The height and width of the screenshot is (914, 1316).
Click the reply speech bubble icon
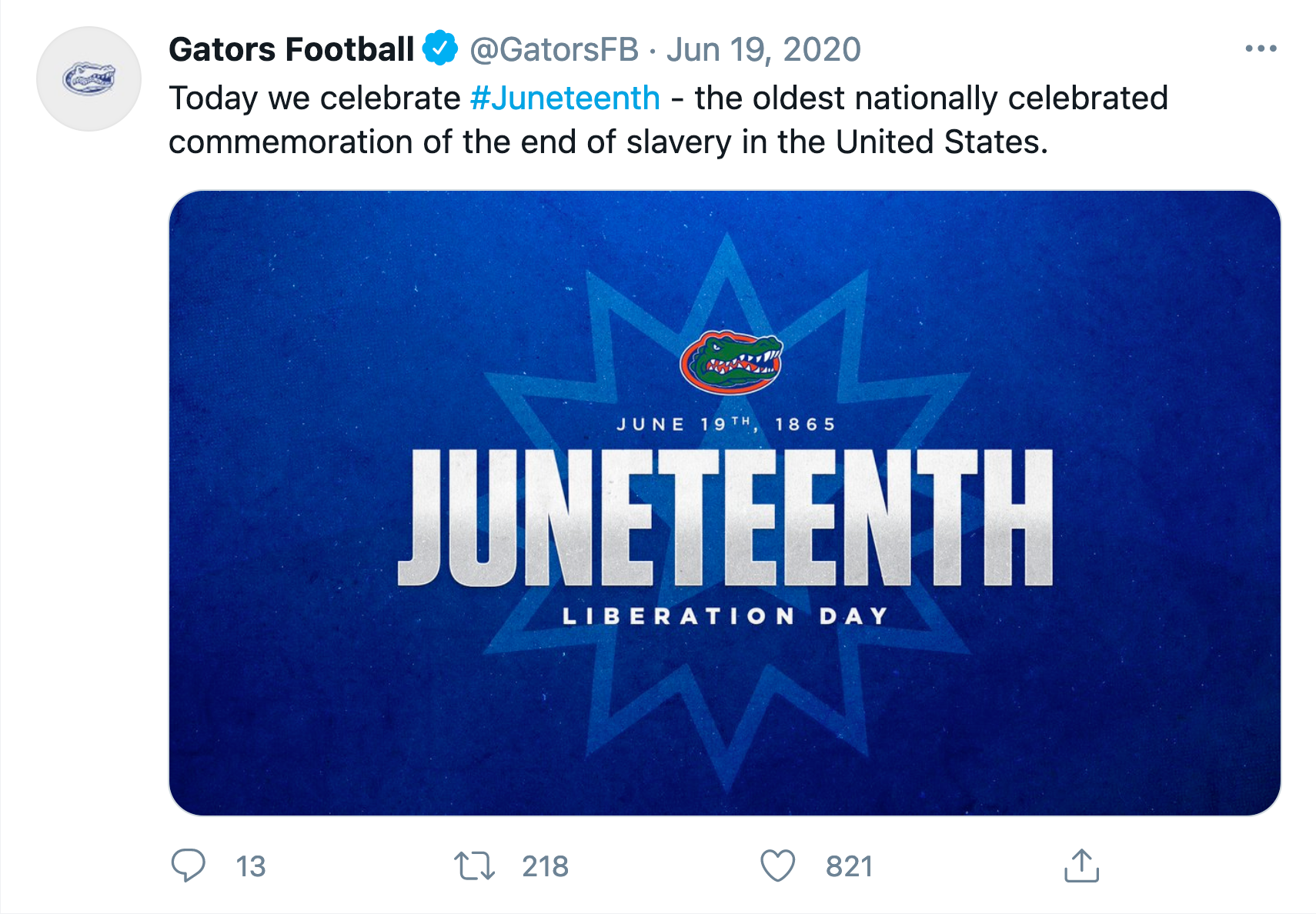click(x=188, y=866)
